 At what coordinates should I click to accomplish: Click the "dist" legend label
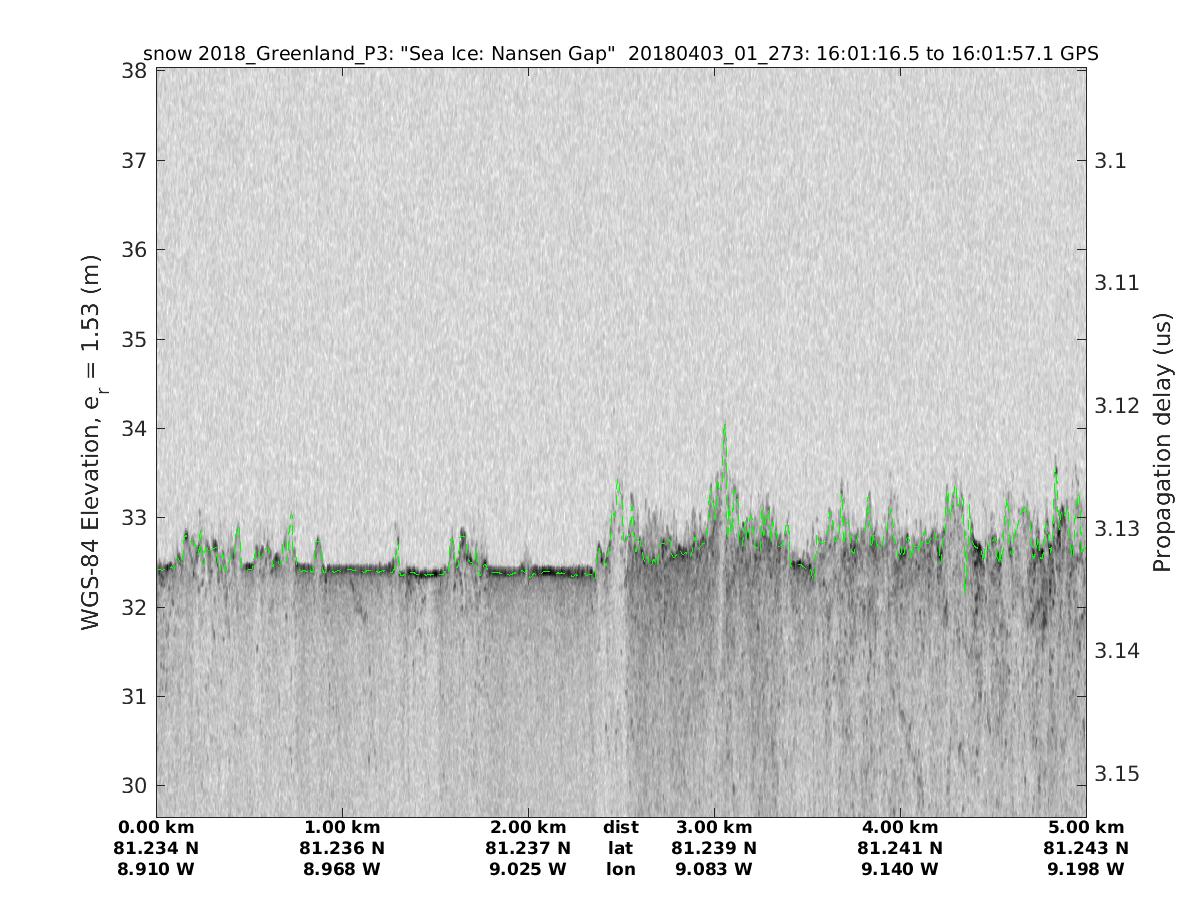click(x=621, y=827)
